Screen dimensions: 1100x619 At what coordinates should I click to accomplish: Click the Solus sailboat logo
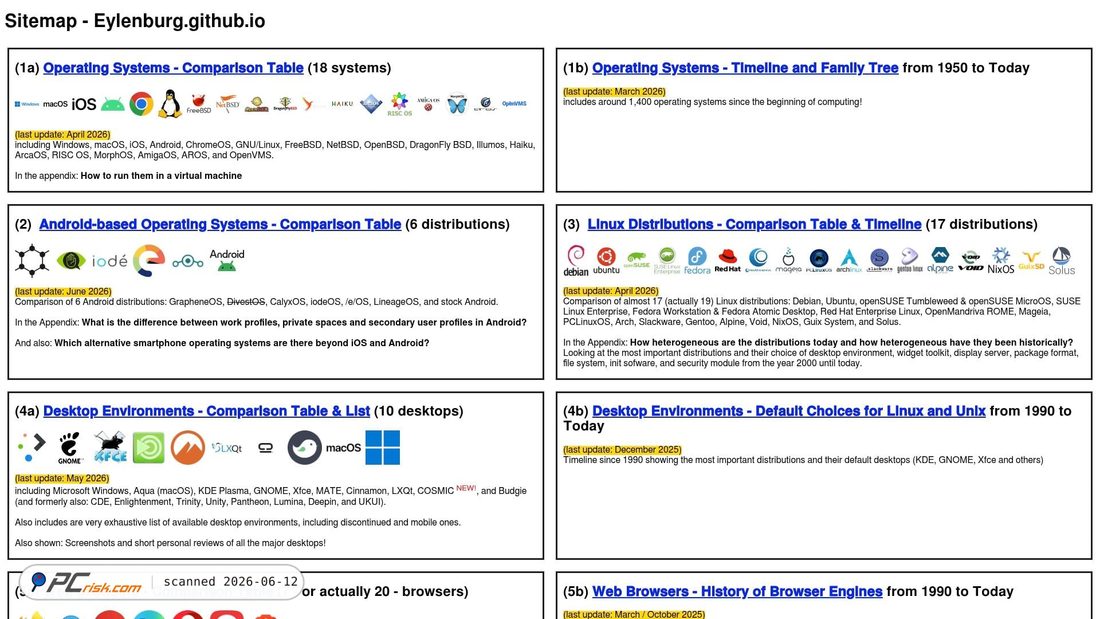(x=1061, y=260)
